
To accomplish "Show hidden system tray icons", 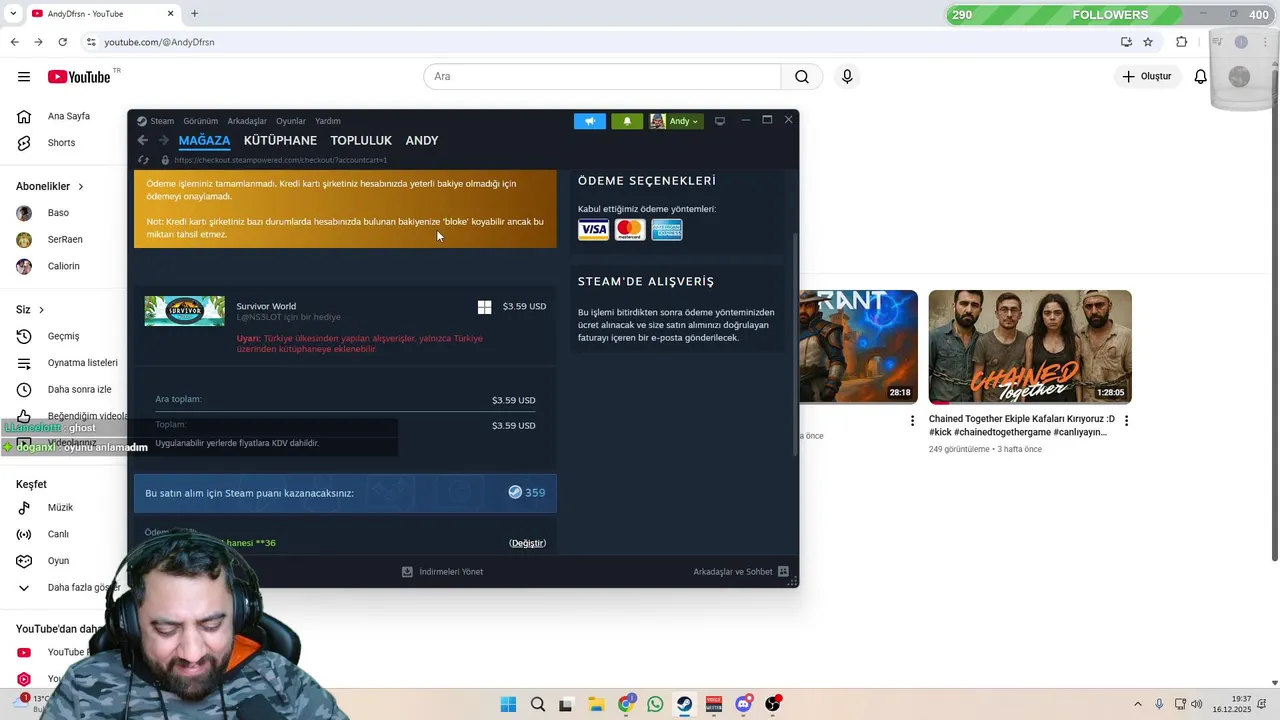I will (1137, 704).
